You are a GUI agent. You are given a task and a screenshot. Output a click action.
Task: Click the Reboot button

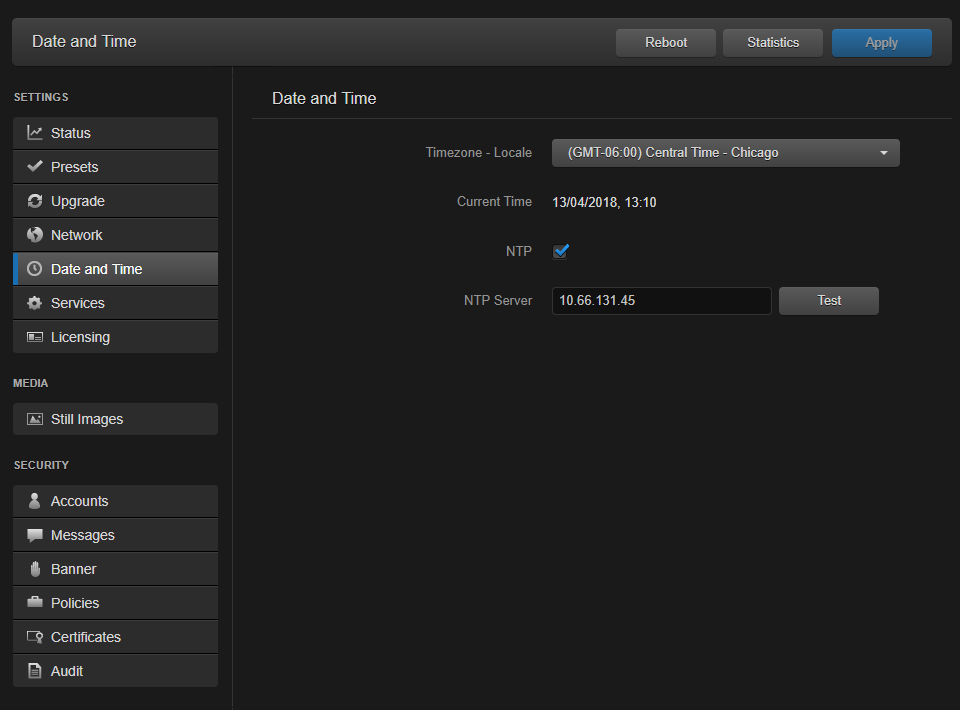[666, 43]
